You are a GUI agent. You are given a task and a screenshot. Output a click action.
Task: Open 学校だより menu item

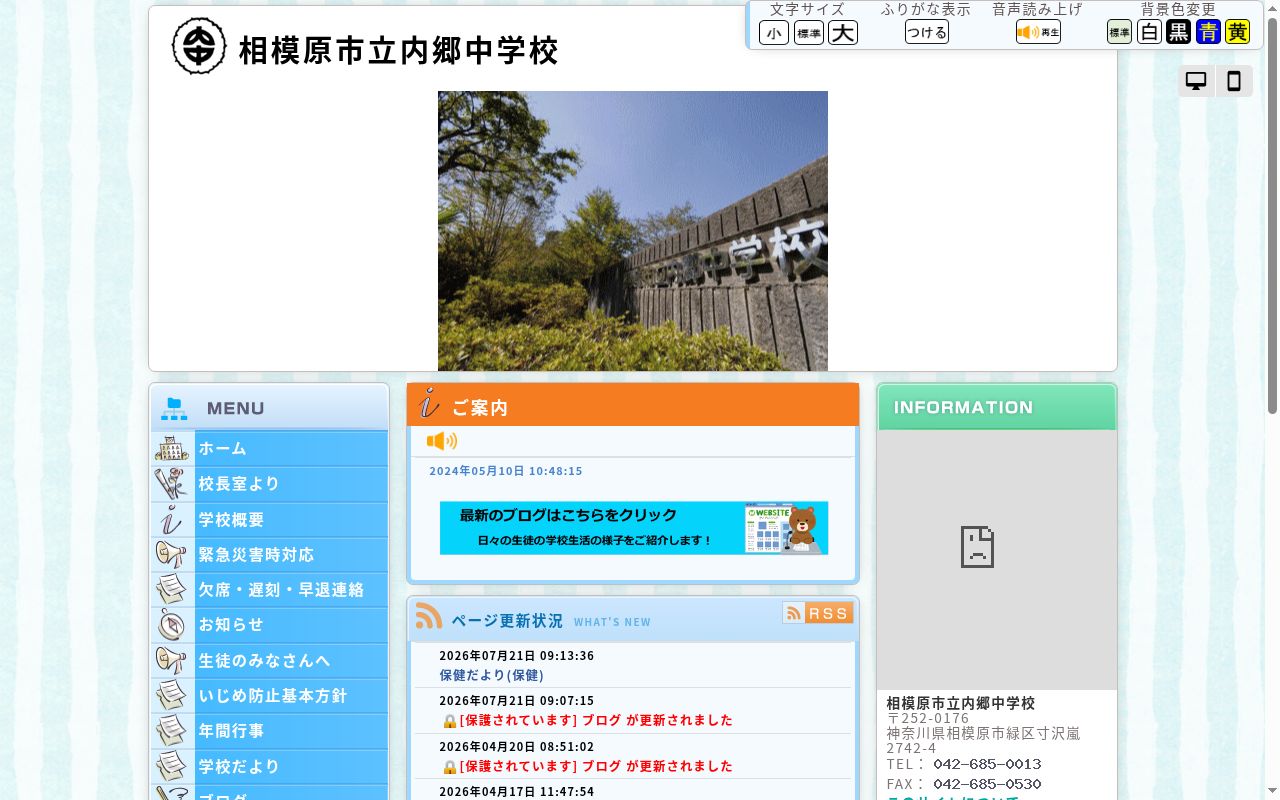269,767
